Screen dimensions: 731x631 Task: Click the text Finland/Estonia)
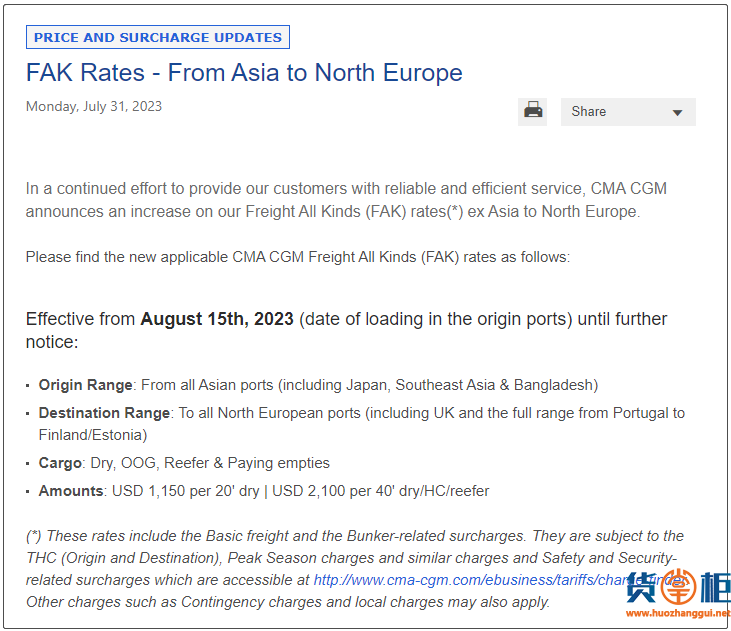point(93,435)
